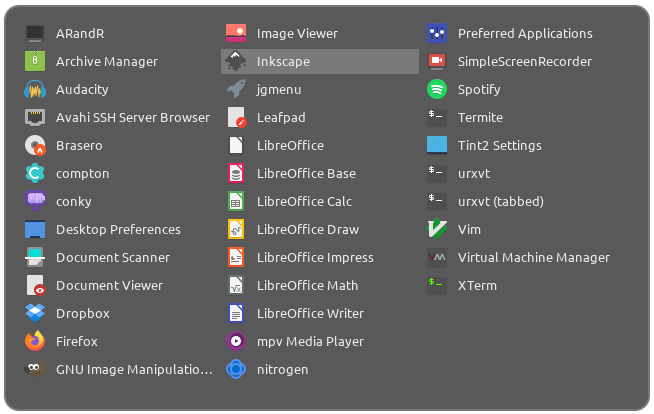Screen dimensions: 654x414
Task: Open the Desktop Preferences menu entry
Action: click(x=119, y=229)
